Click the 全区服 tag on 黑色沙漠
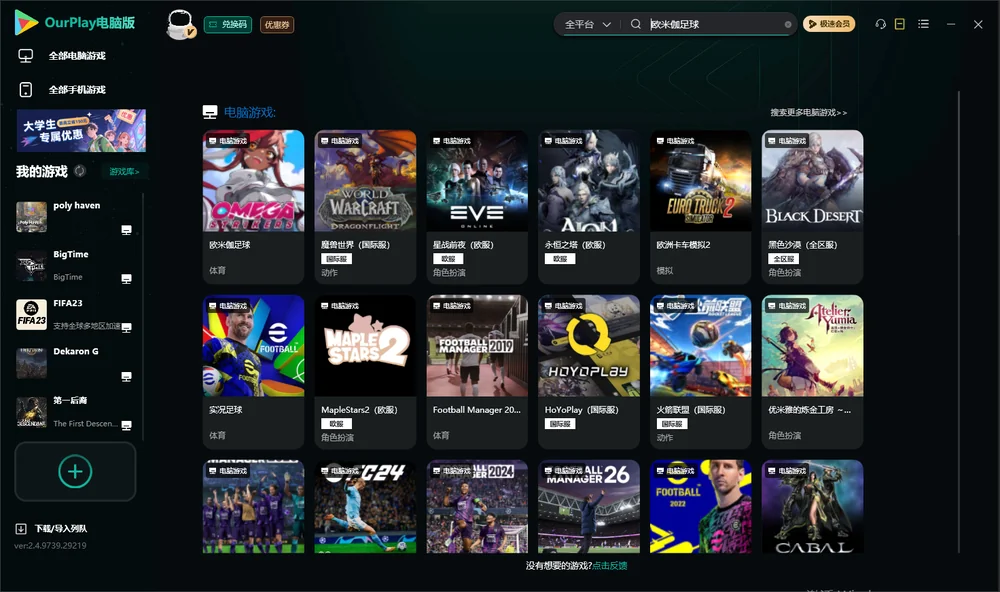This screenshot has width=1000, height=592. coord(783,258)
